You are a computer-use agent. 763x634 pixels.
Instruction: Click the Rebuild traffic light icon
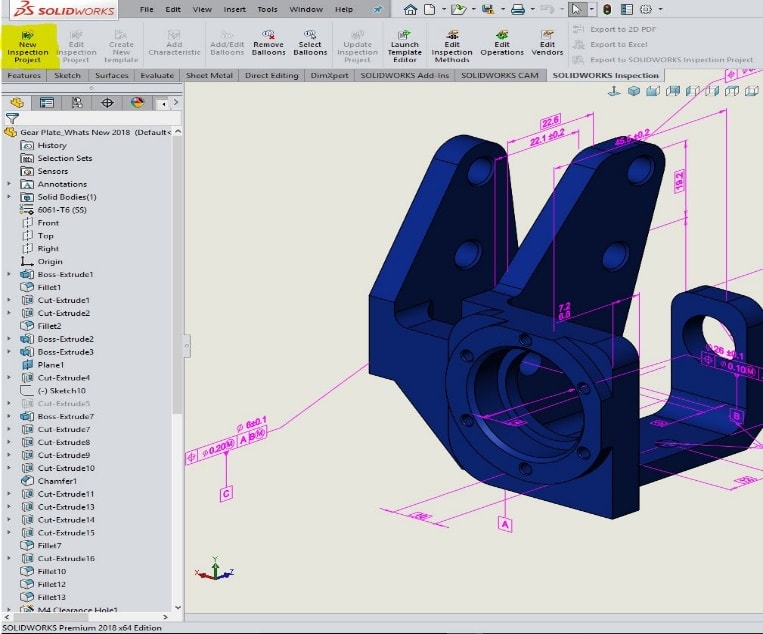[x=607, y=9]
